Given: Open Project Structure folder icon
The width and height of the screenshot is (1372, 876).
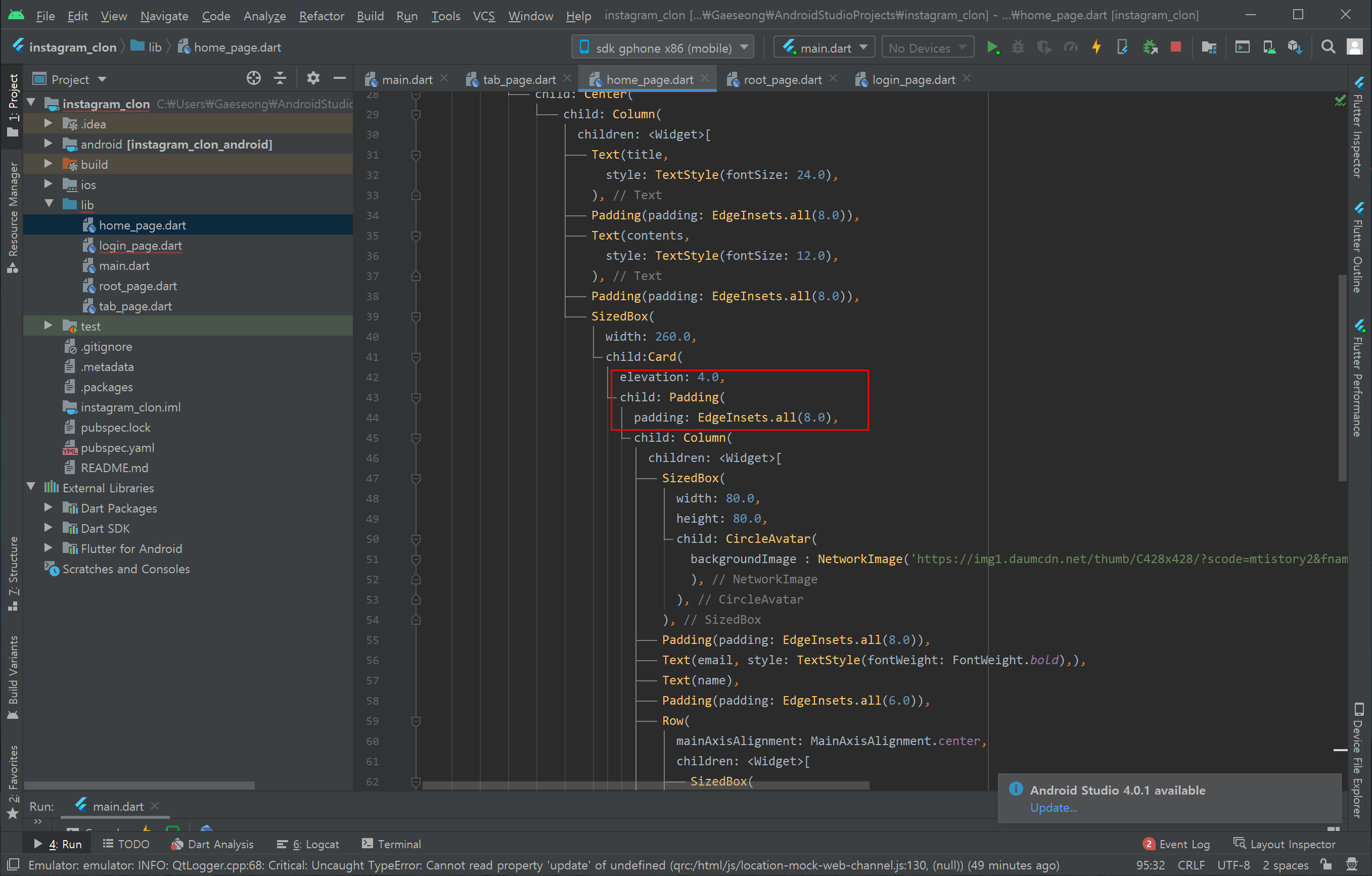Looking at the screenshot, I should [x=1209, y=48].
